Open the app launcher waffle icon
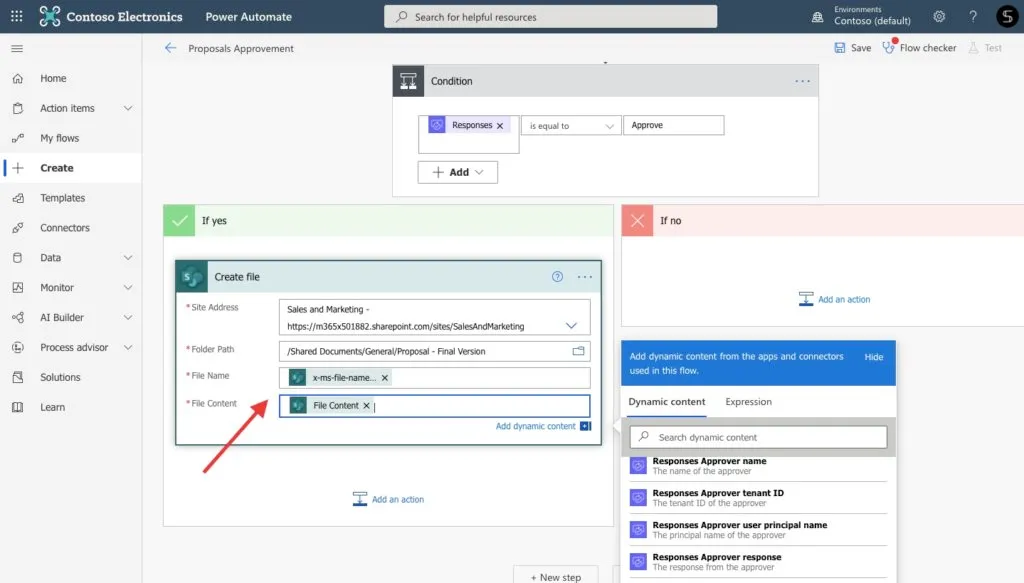 tap(16, 16)
